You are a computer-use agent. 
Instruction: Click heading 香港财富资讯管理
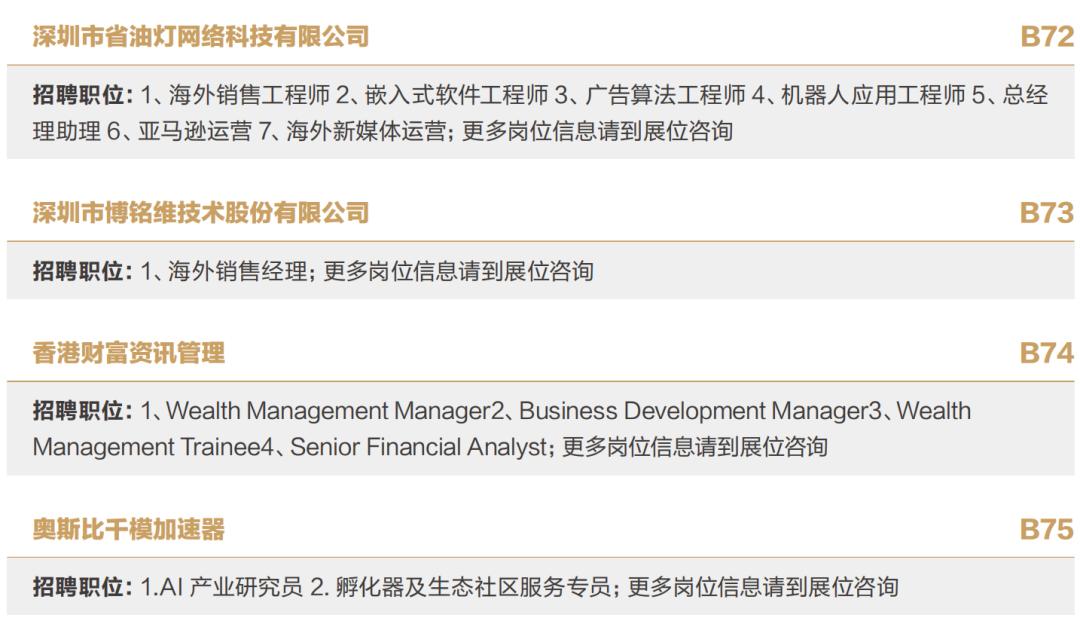pos(129,353)
